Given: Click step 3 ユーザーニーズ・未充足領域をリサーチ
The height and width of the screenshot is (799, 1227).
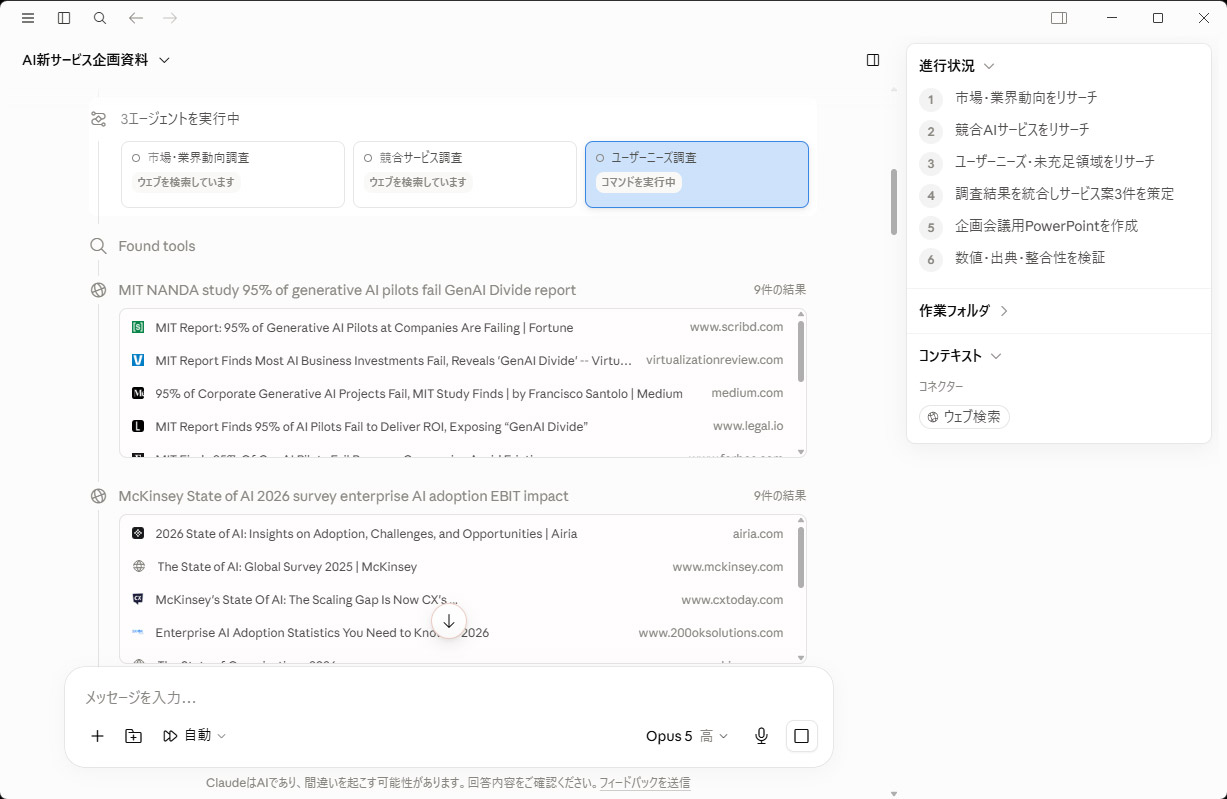Looking at the screenshot, I should coord(1055,162).
